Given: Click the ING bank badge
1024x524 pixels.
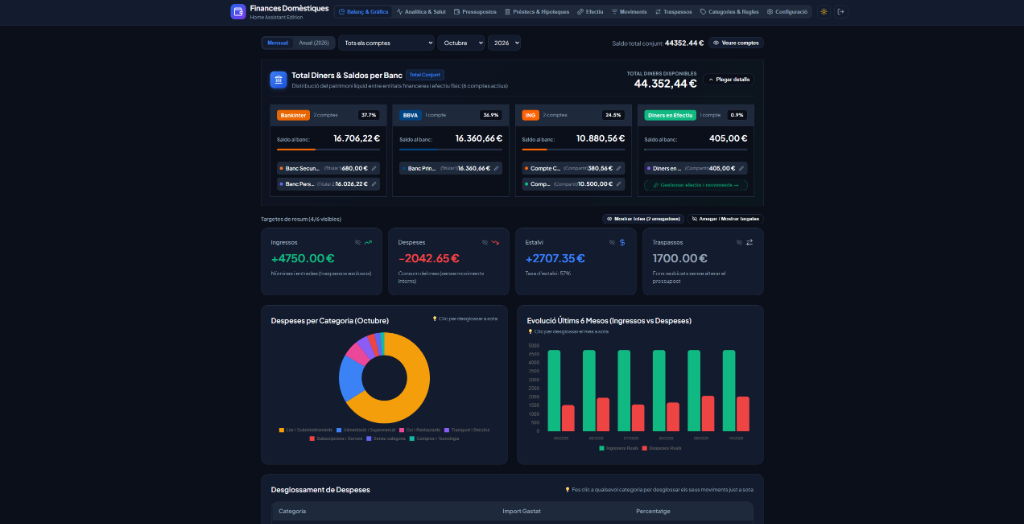Looking at the screenshot, I should pyautogui.click(x=530, y=115).
